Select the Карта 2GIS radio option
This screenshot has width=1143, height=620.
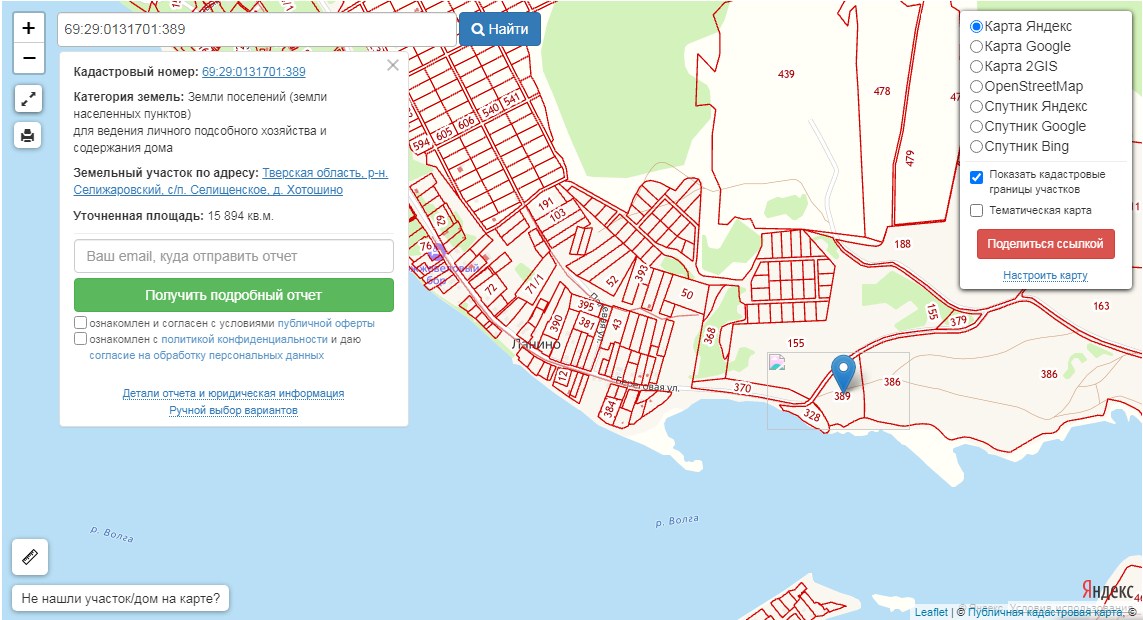tap(976, 66)
